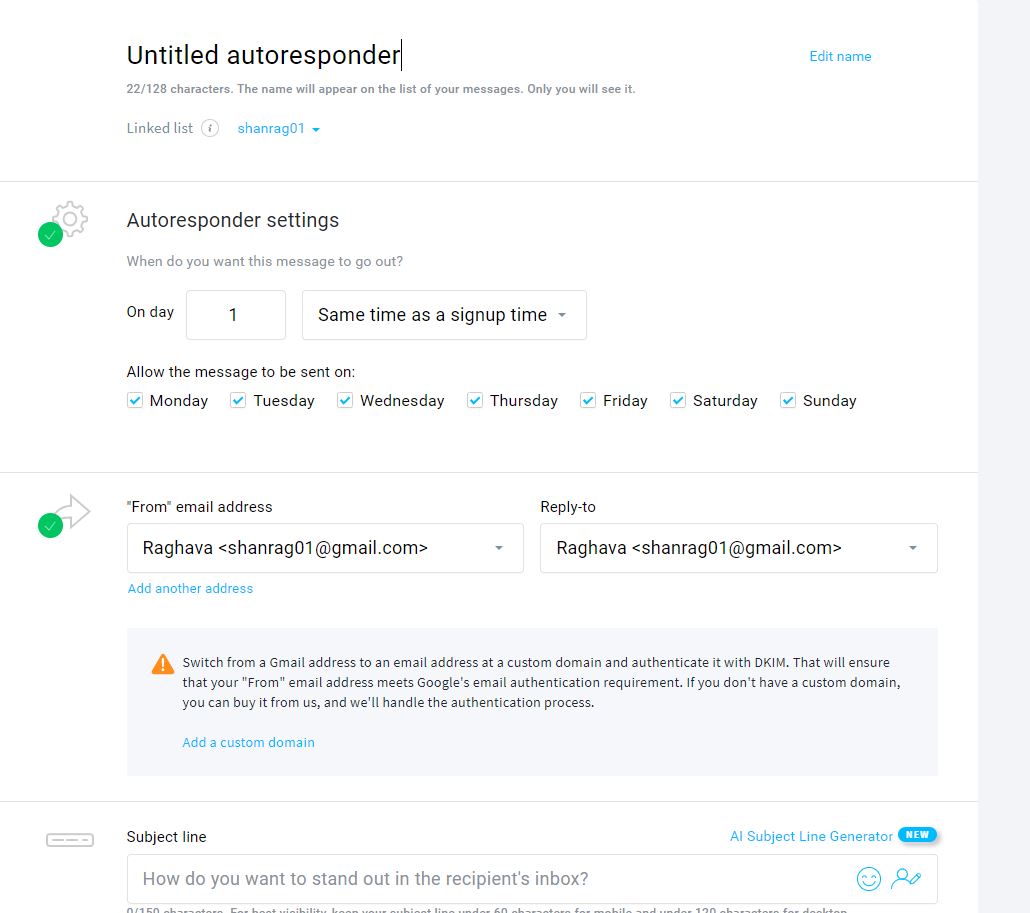Screen dimensions: 1030x913
Task: Open Same time as a signup time dropdown
Action: click(444, 315)
